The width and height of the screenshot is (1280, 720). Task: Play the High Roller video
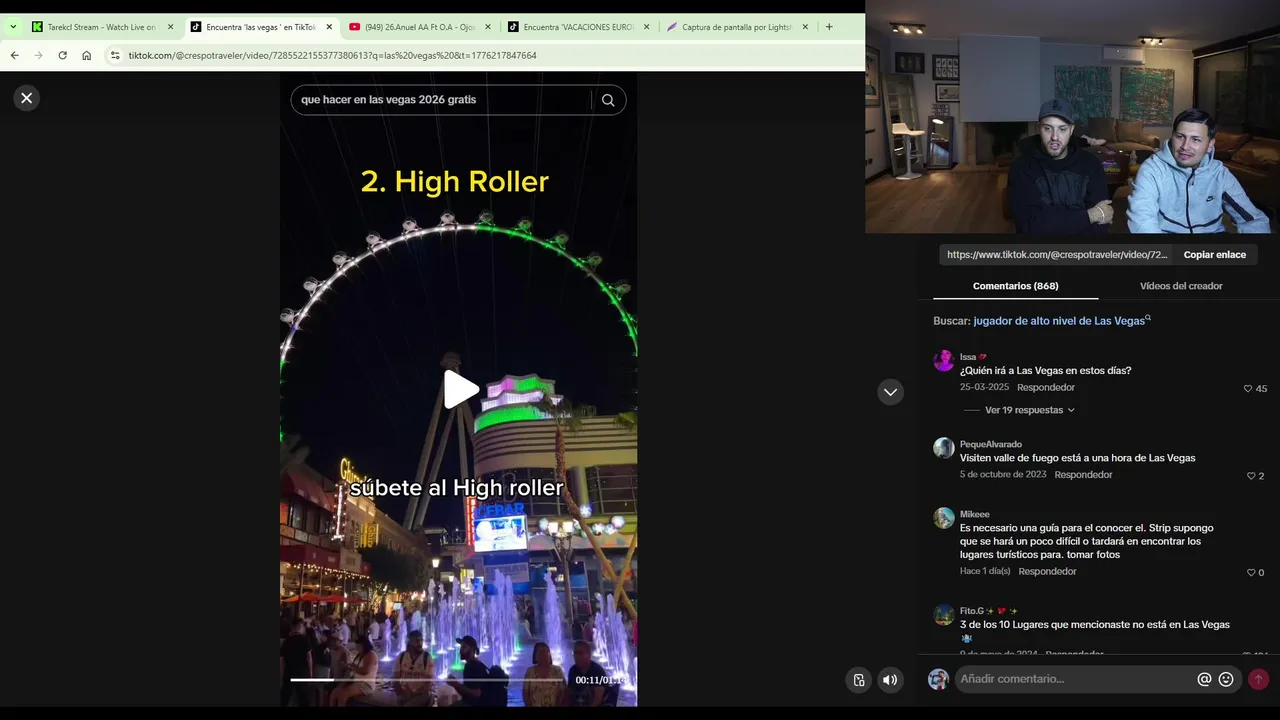click(x=459, y=390)
